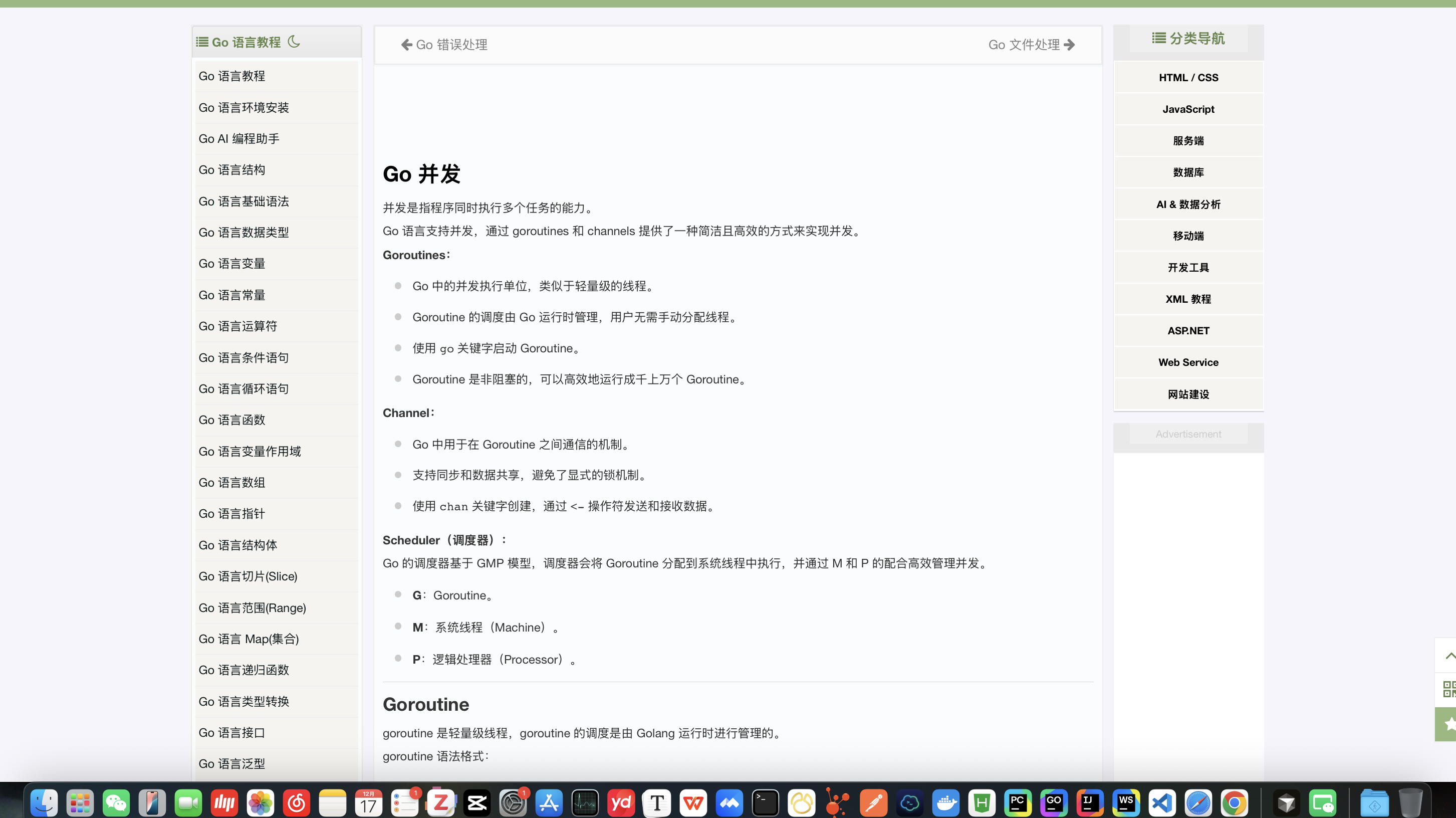Open HTML / CSS category
The image size is (1456, 818).
coord(1188,78)
